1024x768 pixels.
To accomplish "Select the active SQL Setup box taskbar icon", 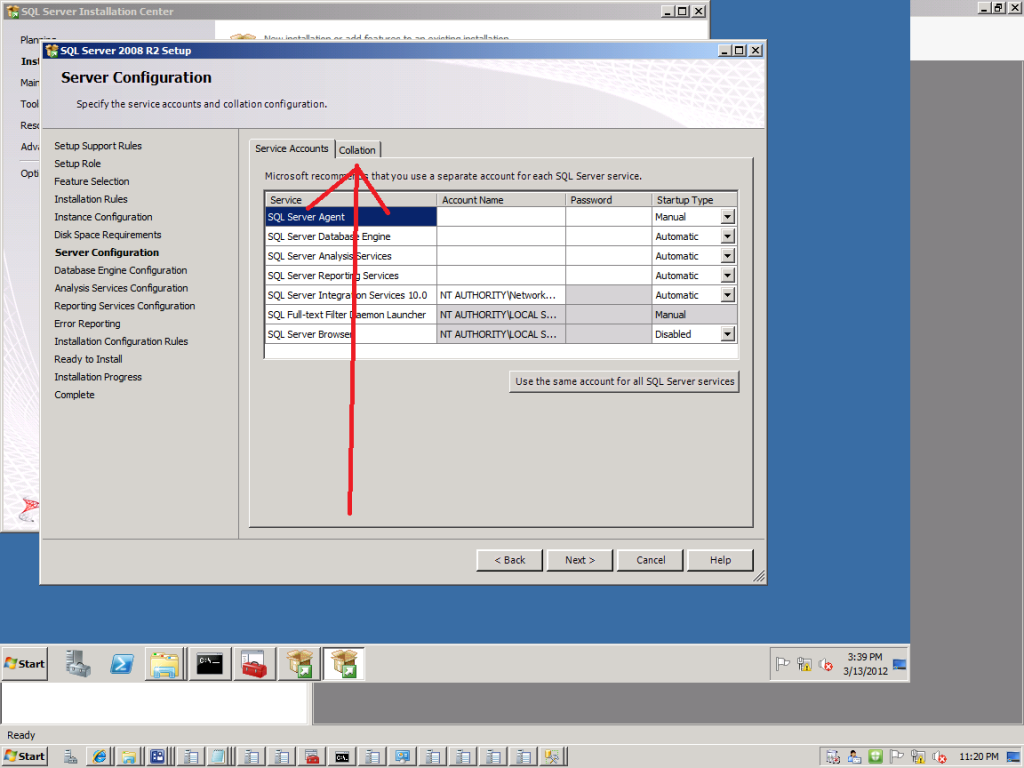I will point(344,664).
